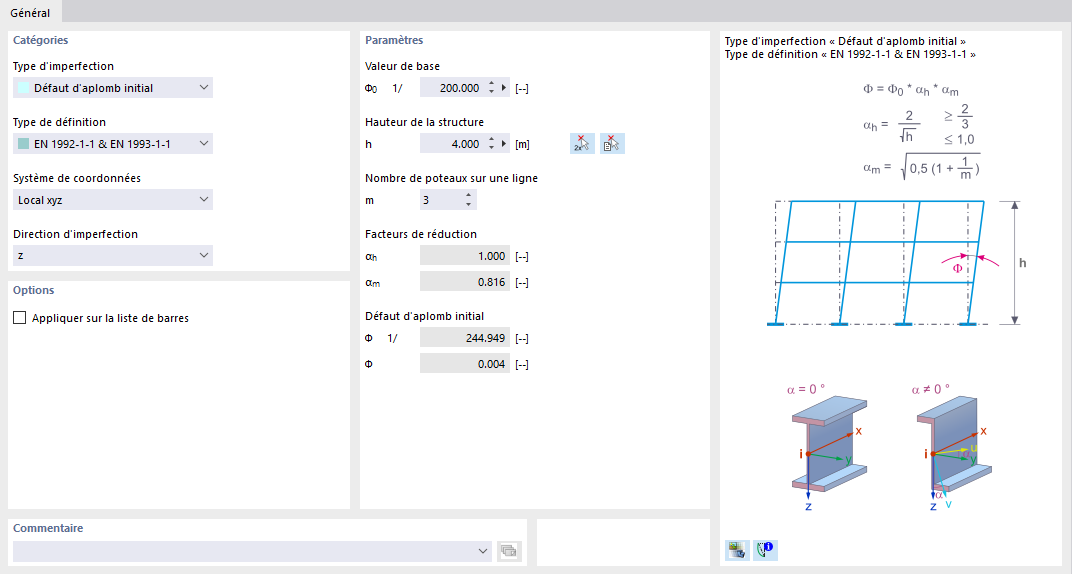Click the α = 0° section illustration
This screenshot has height=574, width=1072.
click(x=829, y=448)
